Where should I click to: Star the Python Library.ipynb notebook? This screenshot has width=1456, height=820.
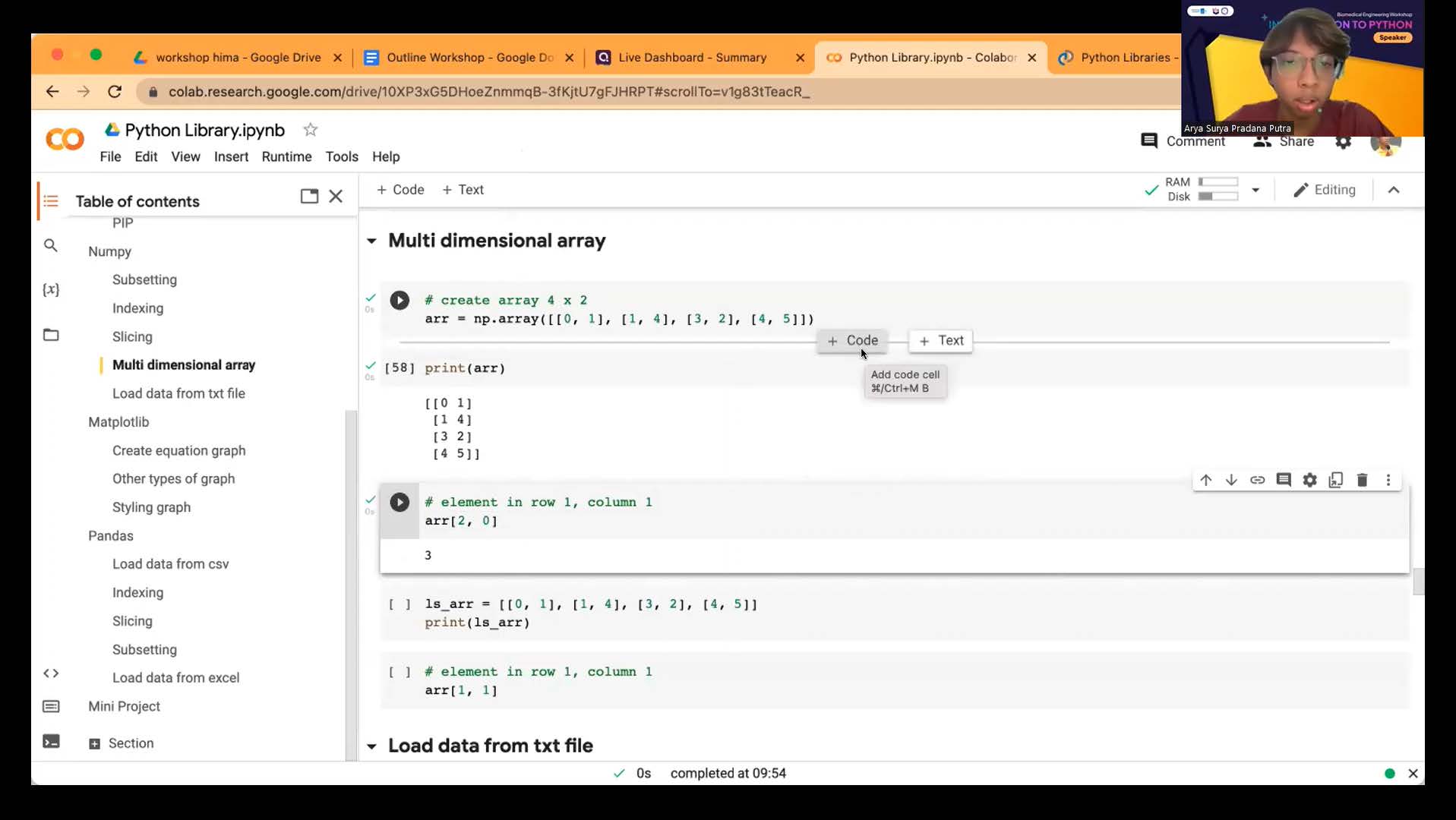coord(310,130)
